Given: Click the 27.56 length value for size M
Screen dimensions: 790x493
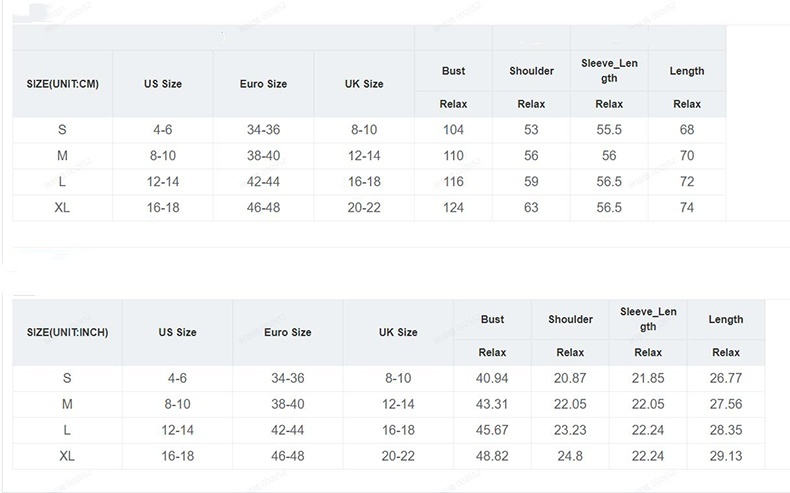Looking at the screenshot, I should pyautogui.click(x=726, y=404).
